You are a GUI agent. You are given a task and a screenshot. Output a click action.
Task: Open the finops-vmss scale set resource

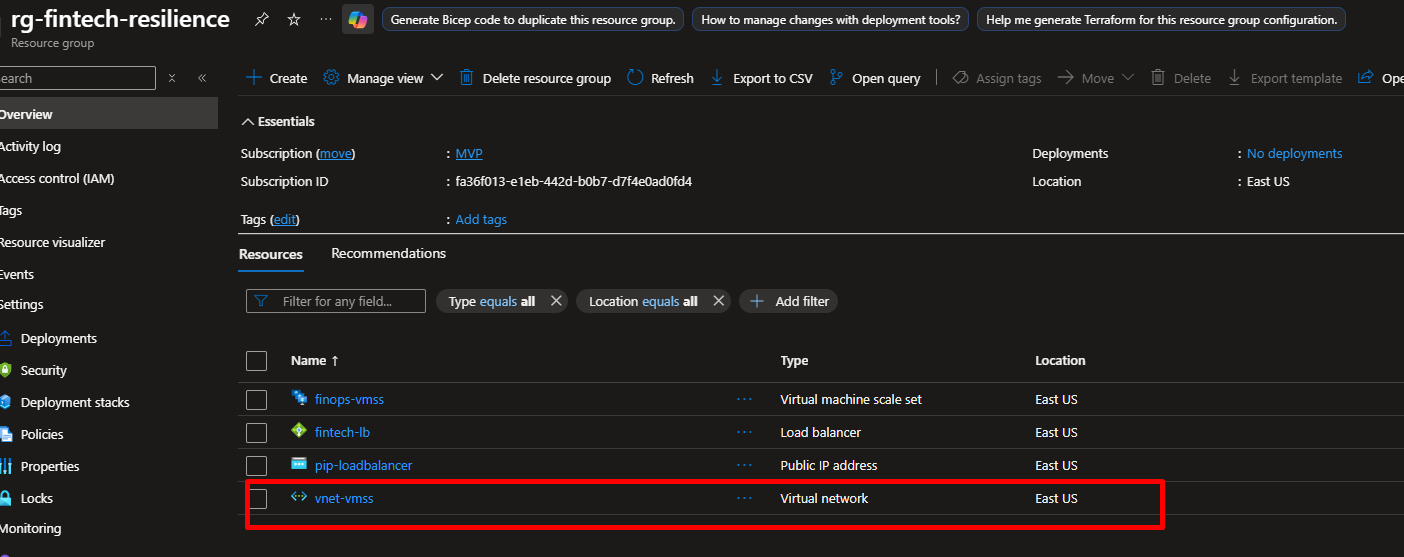(349, 399)
